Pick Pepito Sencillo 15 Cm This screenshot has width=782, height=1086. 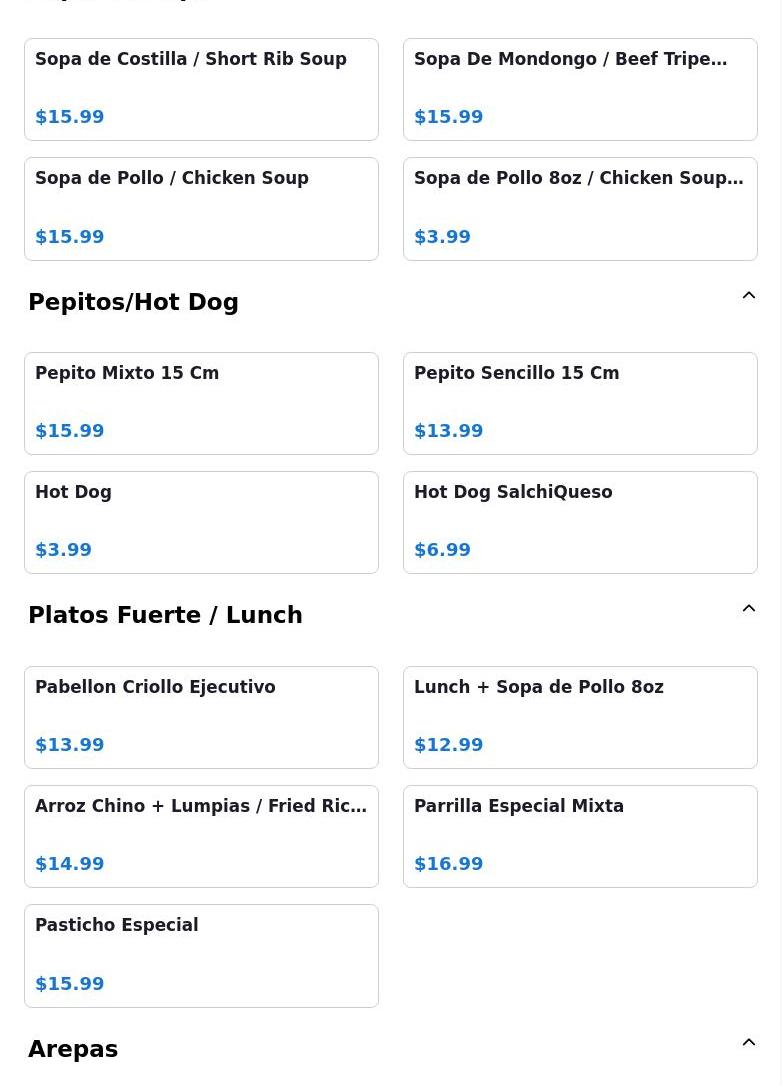coord(580,404)
